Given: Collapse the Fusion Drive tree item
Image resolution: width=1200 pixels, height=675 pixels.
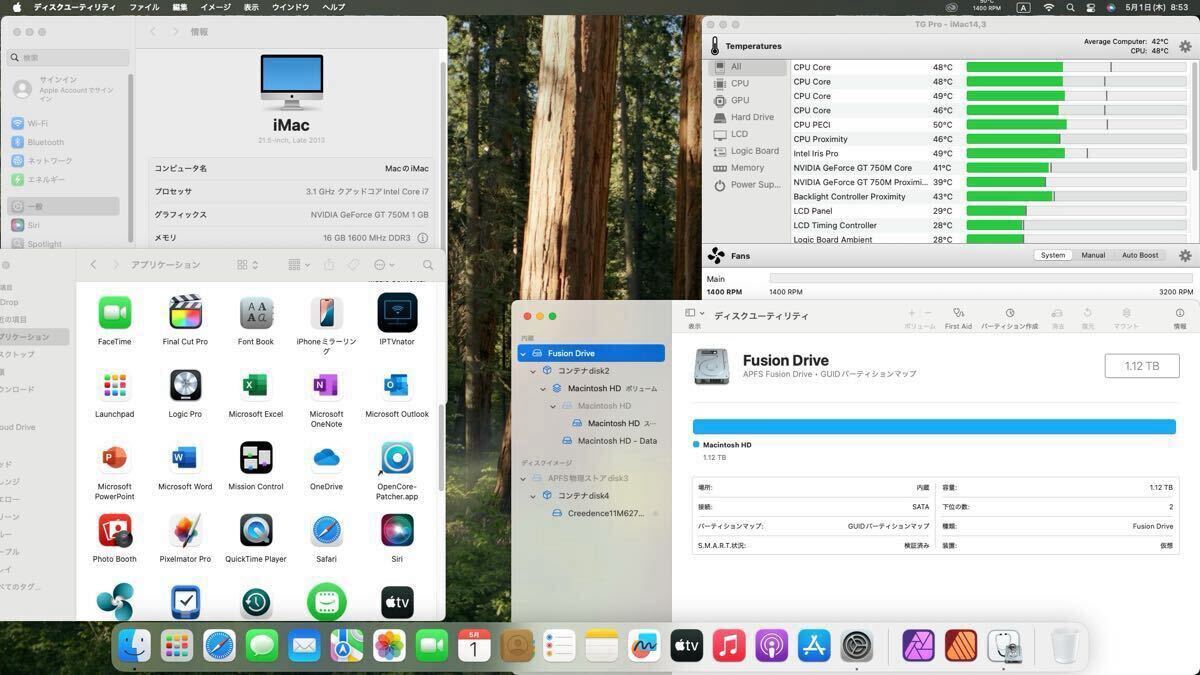Looking at the screenshot, I should tap(523, 353).
